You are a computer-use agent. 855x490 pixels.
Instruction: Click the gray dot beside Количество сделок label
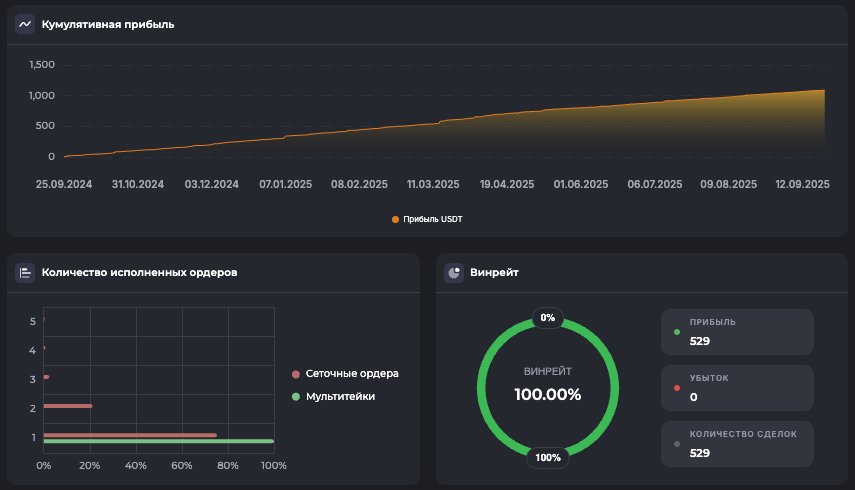(x=677, y=443)
